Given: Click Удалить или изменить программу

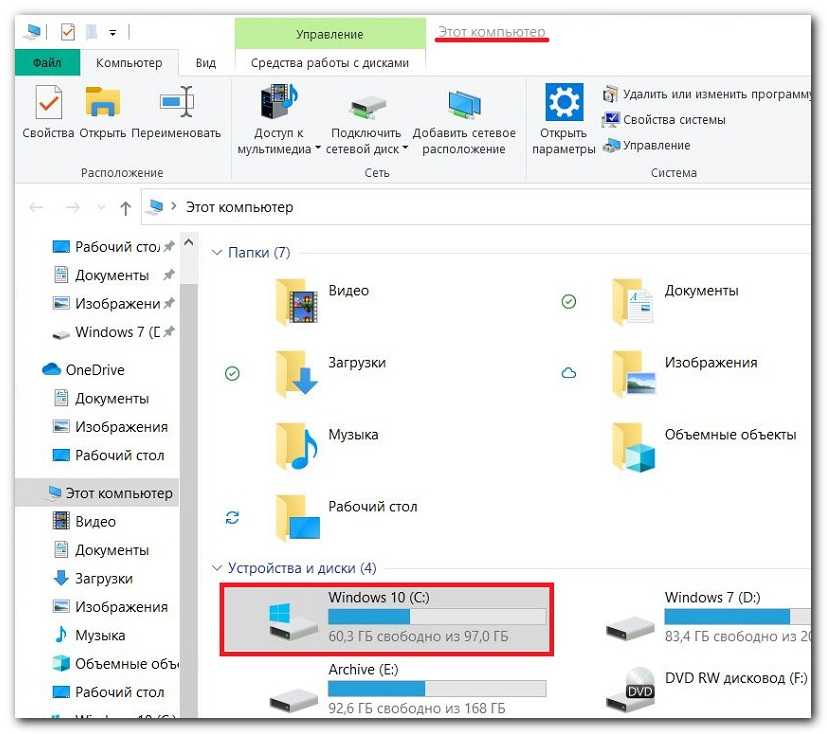Looking at the screenshot, I should (x=707, y=94).
